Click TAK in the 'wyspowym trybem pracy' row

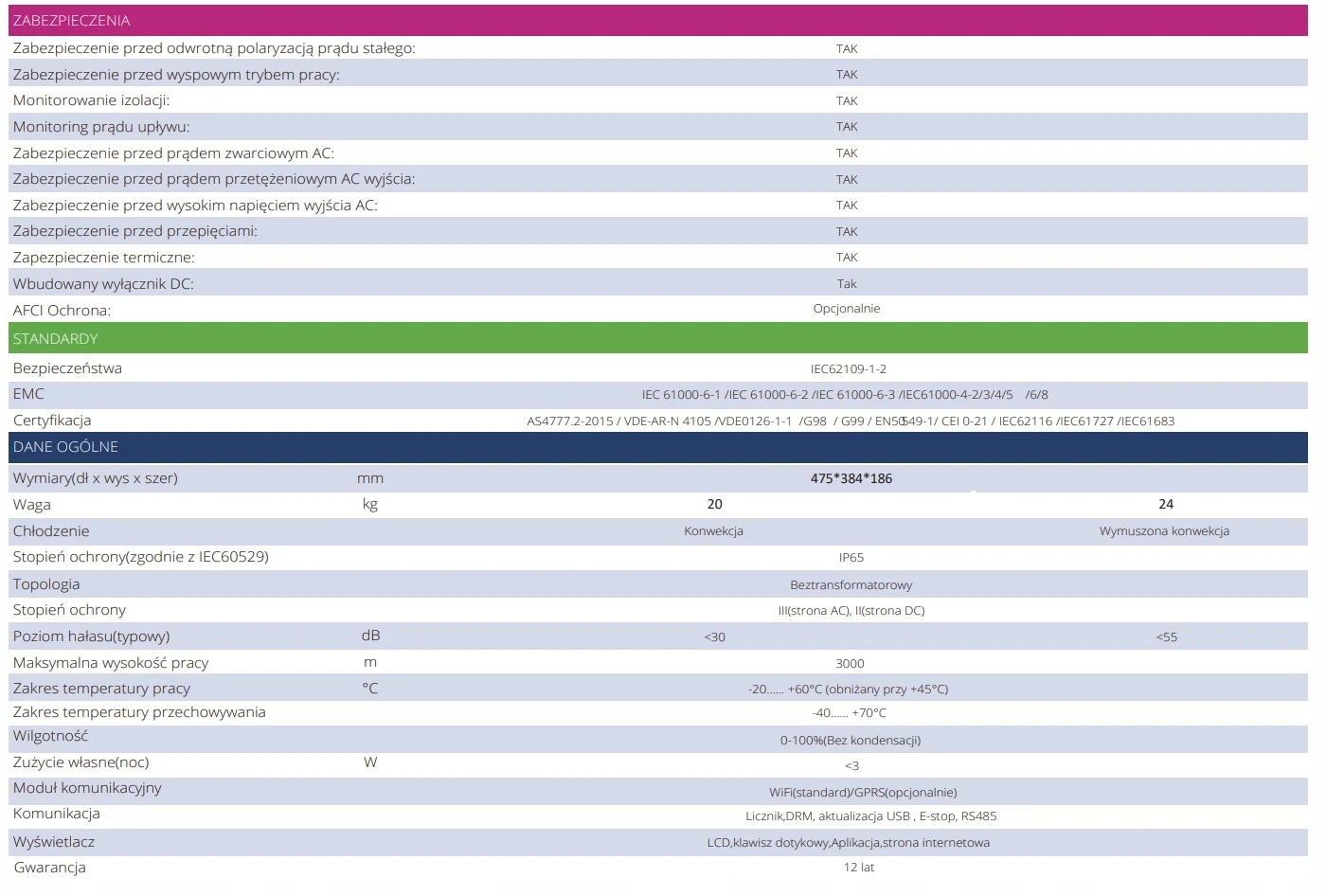point(847,75)
